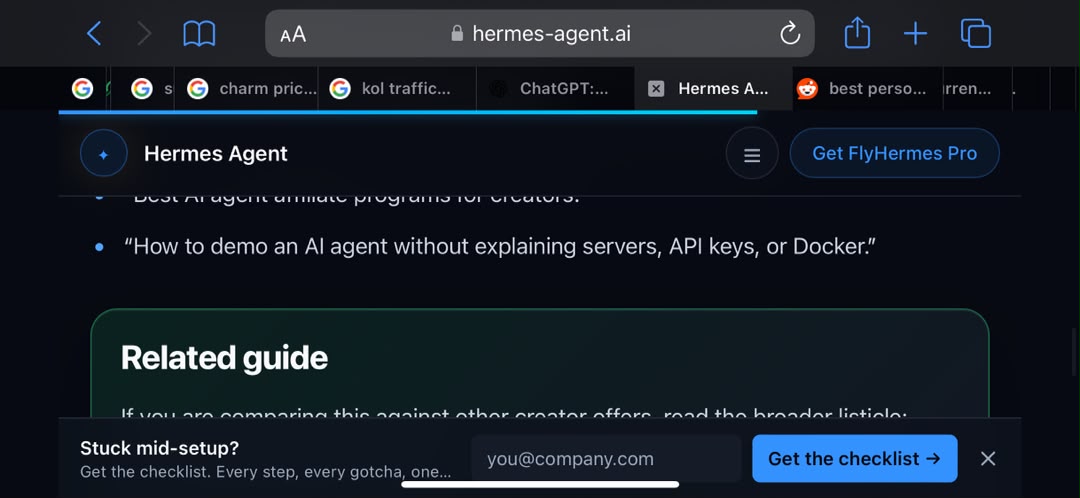Reload the page with the refresh icon

[790, 33]
